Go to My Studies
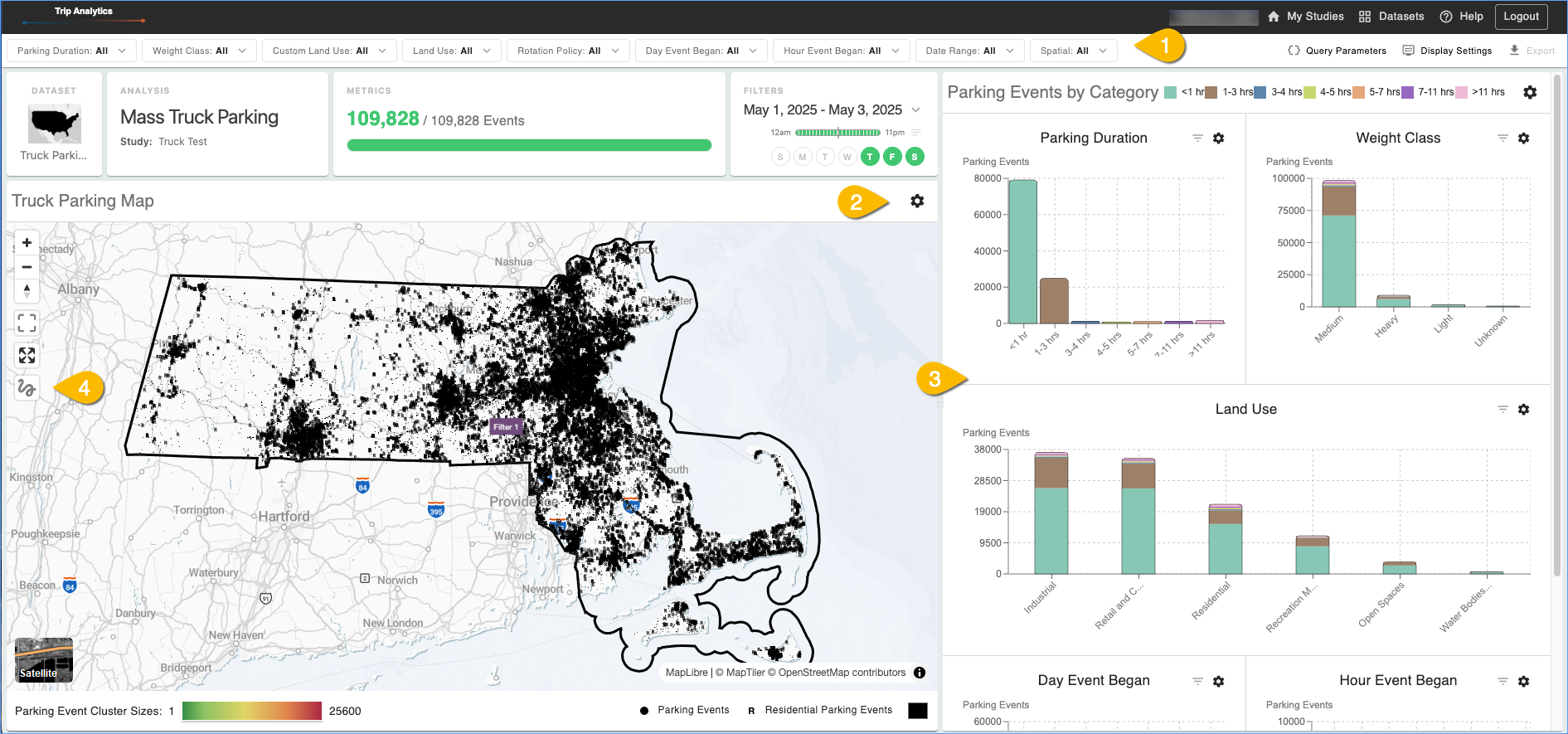 1306,17
